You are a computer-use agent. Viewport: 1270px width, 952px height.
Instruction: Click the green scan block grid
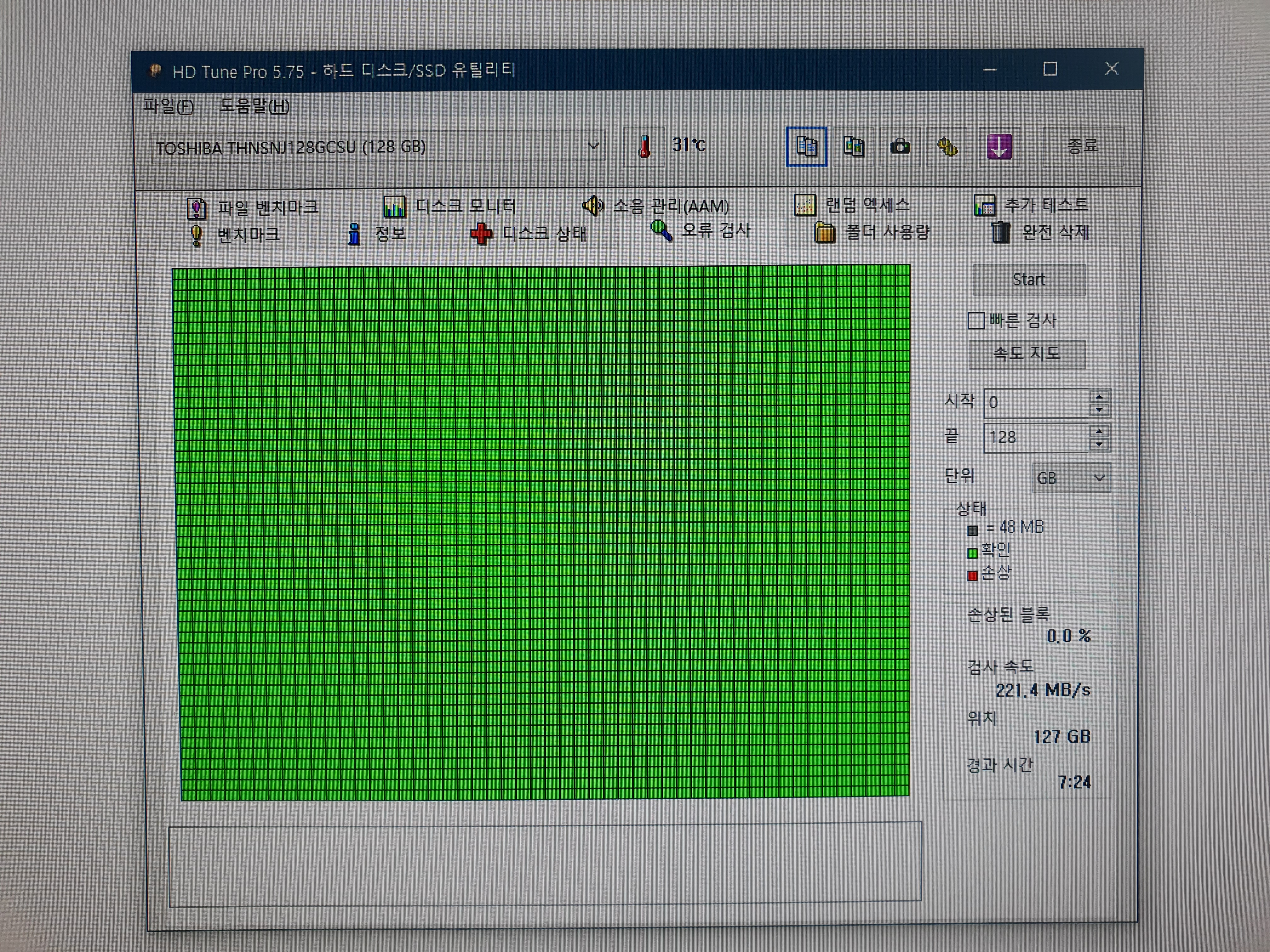pyautogui.click(x=542, y=533)
